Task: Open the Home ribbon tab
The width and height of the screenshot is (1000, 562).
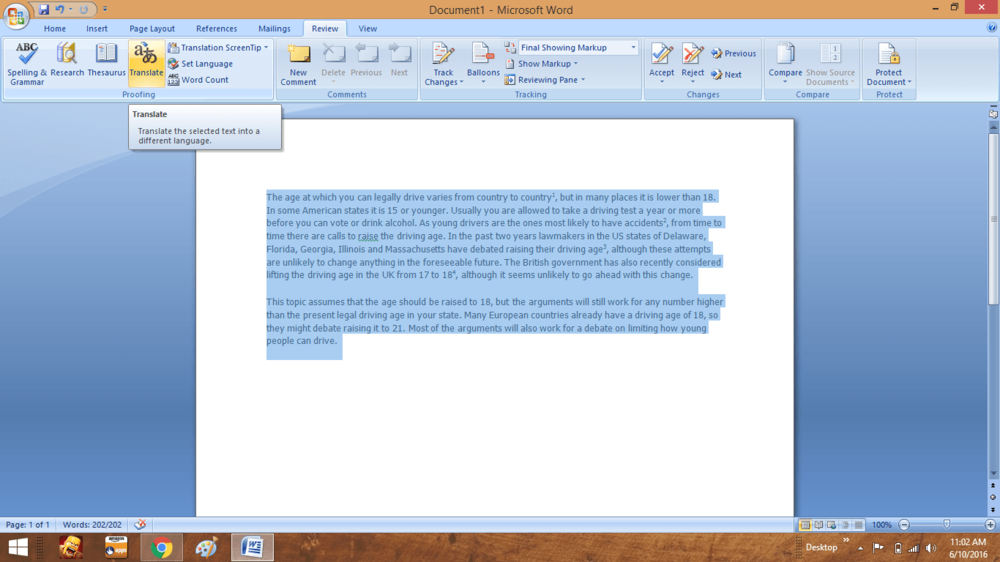Action: coord(55,29)
